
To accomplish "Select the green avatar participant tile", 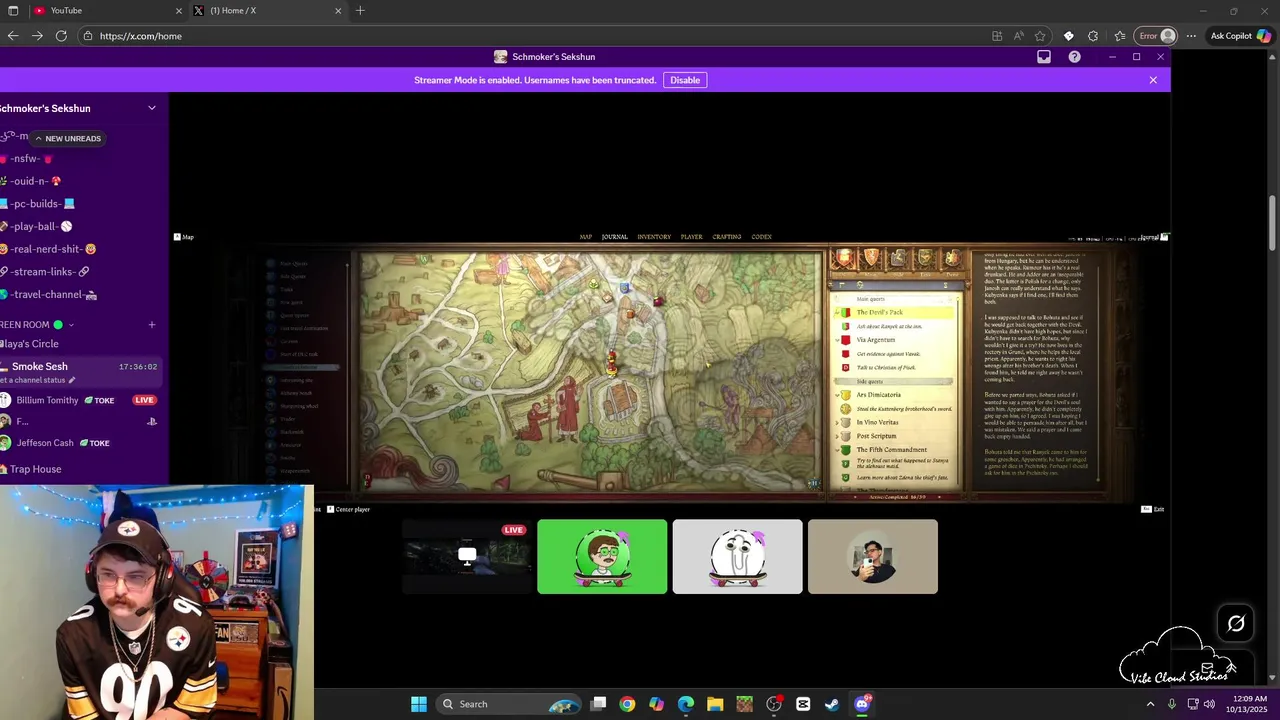I will (602, 557).
